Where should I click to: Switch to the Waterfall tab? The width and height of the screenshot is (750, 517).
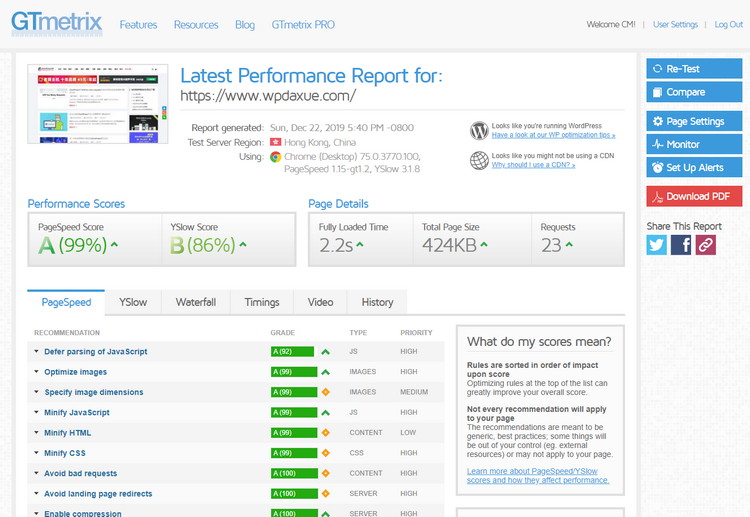[196, 302]
